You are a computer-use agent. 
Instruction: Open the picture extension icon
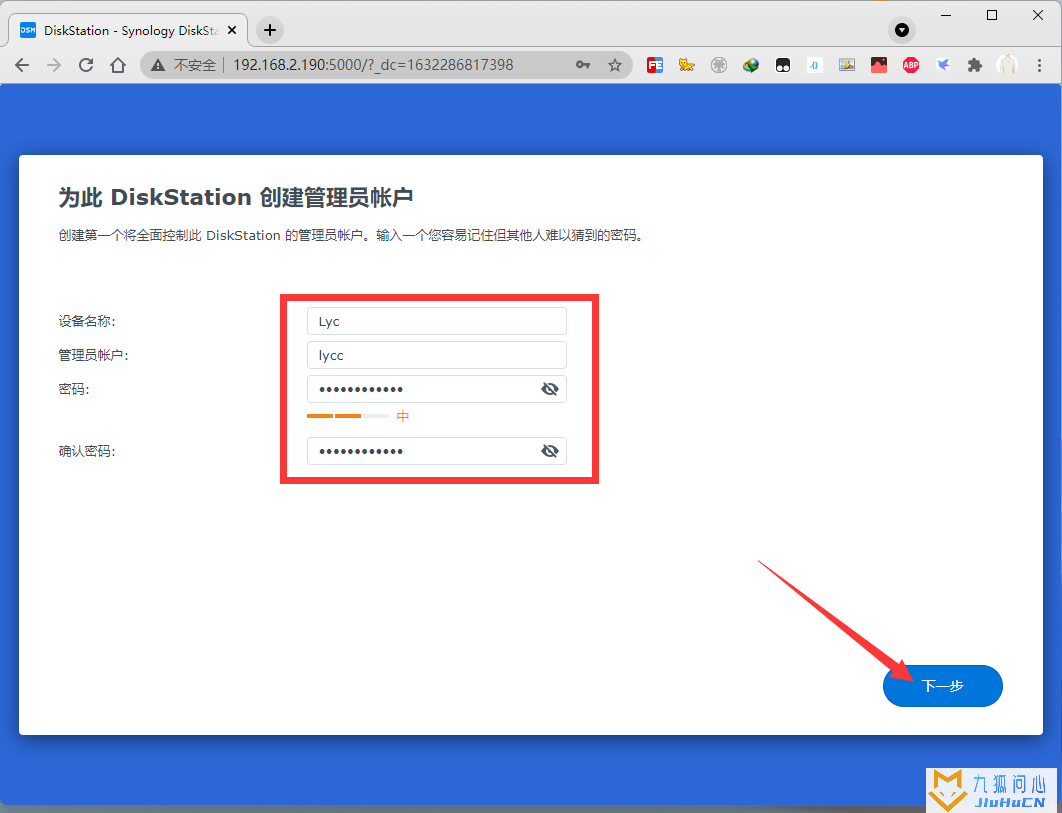coord(847,65)
